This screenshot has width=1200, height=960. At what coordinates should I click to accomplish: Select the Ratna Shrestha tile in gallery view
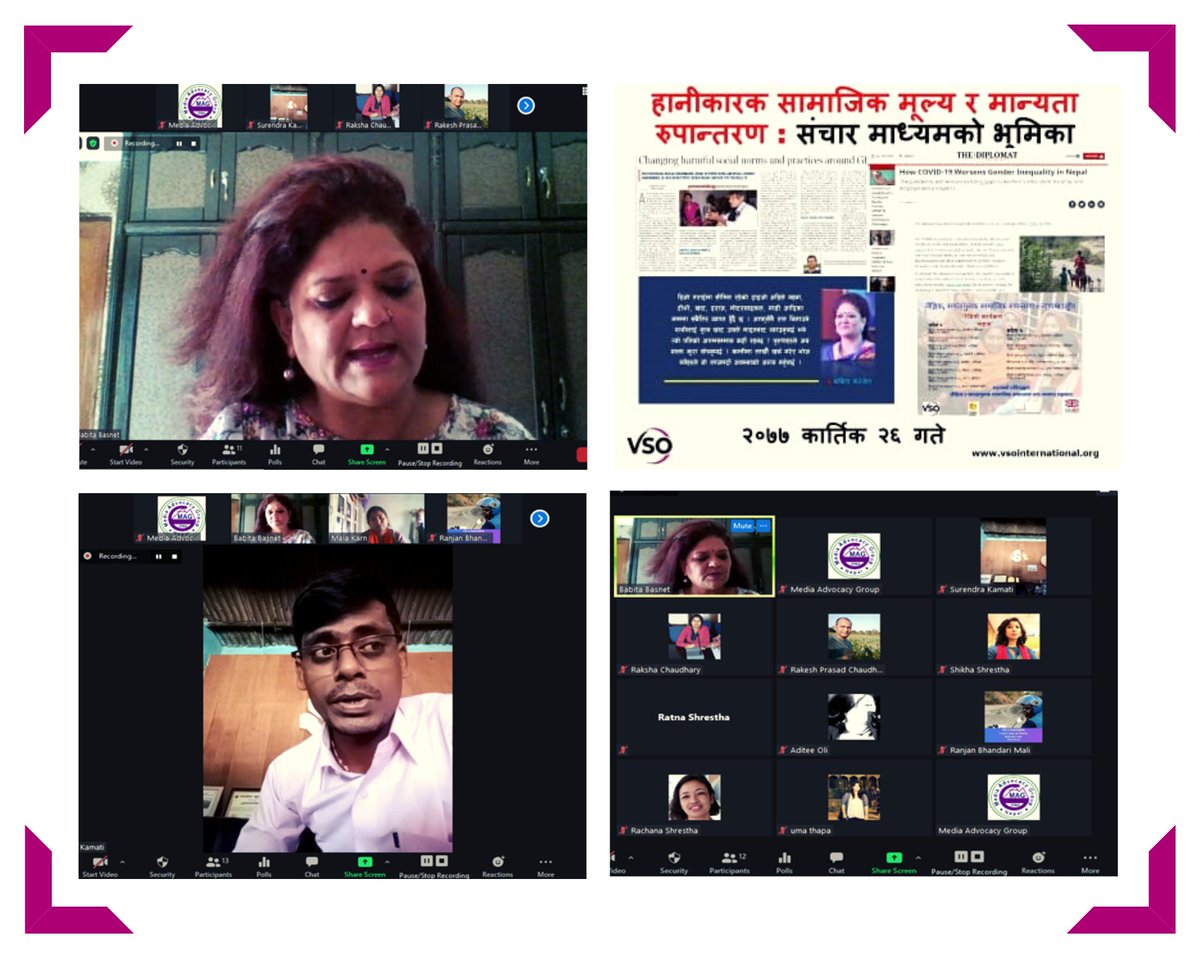point(693,718)
